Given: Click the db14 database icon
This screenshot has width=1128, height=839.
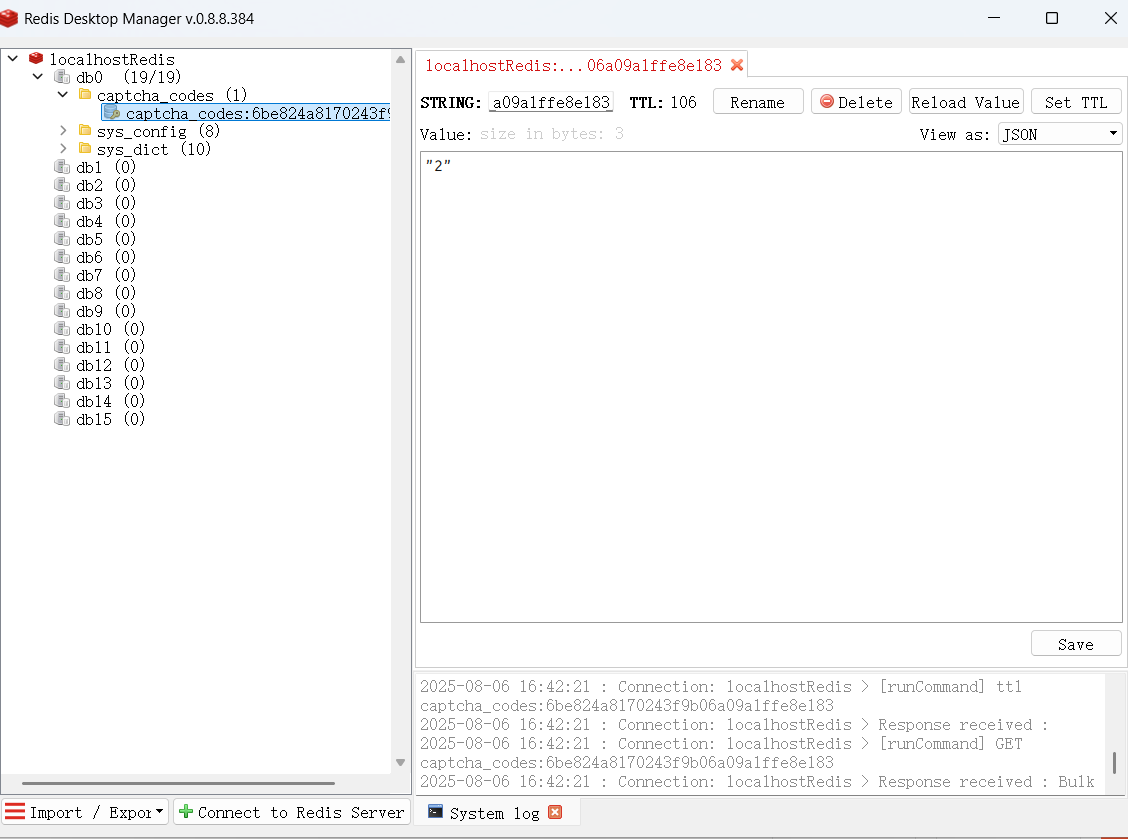Looking at the screenshot, I should (63, 400).
